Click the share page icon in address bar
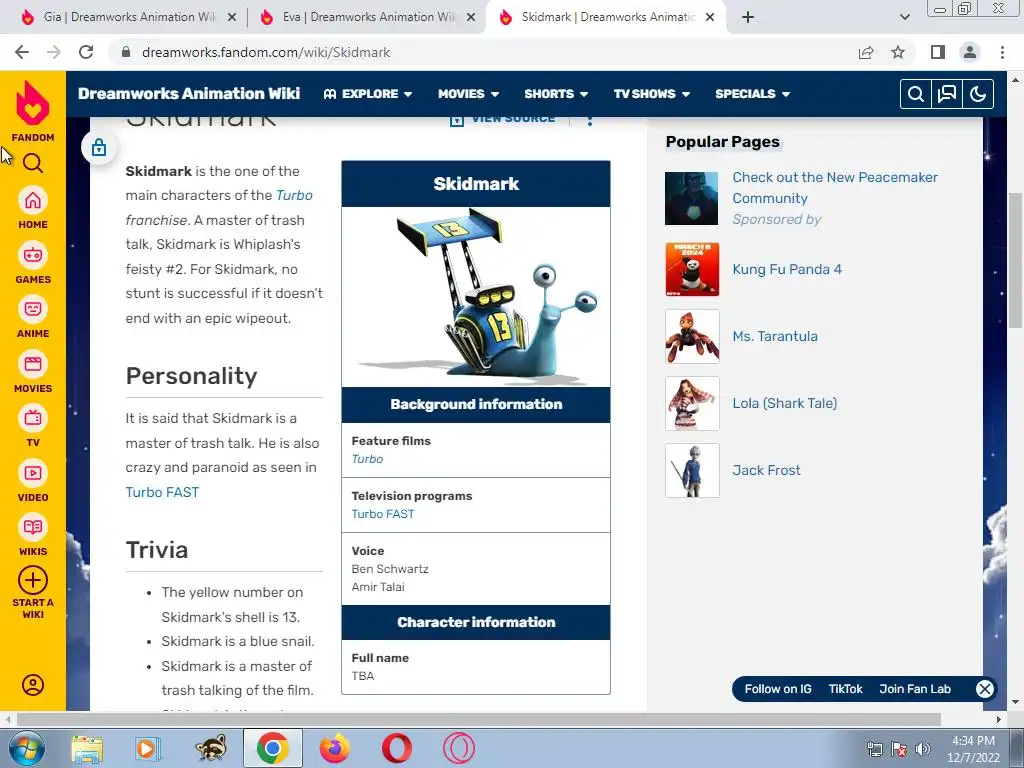 [866, 52]
